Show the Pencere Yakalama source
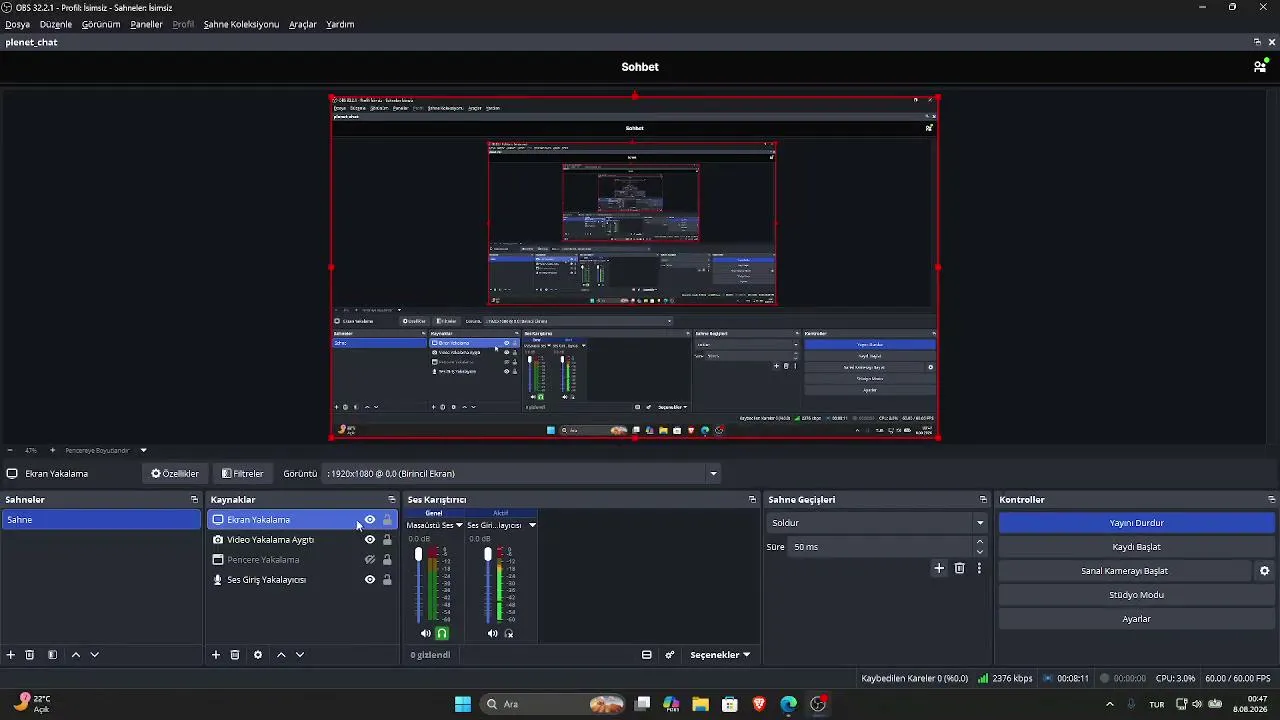1280x720 pixels. [x=370, y=560]
